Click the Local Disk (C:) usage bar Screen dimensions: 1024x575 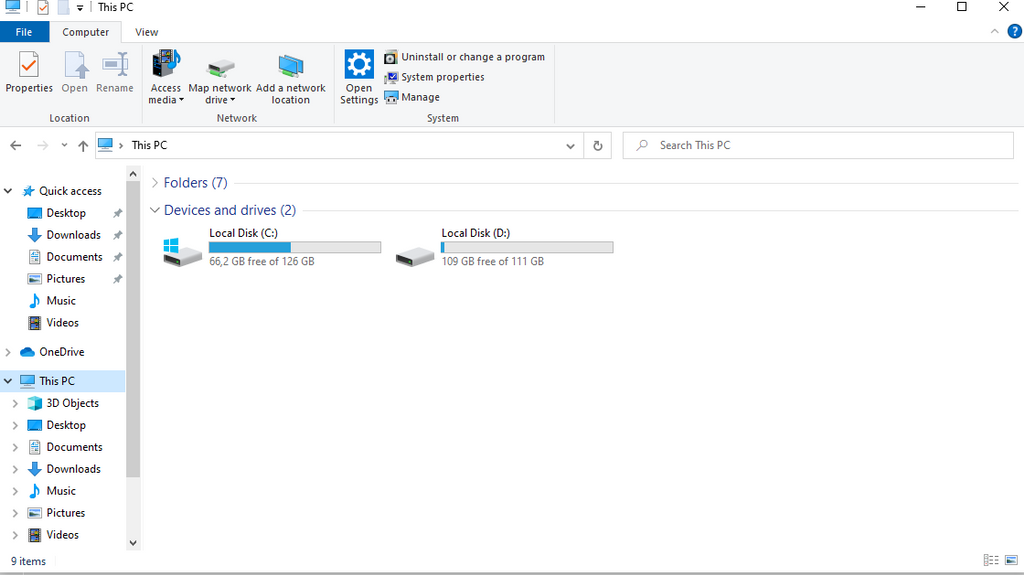tap(295, 247)
